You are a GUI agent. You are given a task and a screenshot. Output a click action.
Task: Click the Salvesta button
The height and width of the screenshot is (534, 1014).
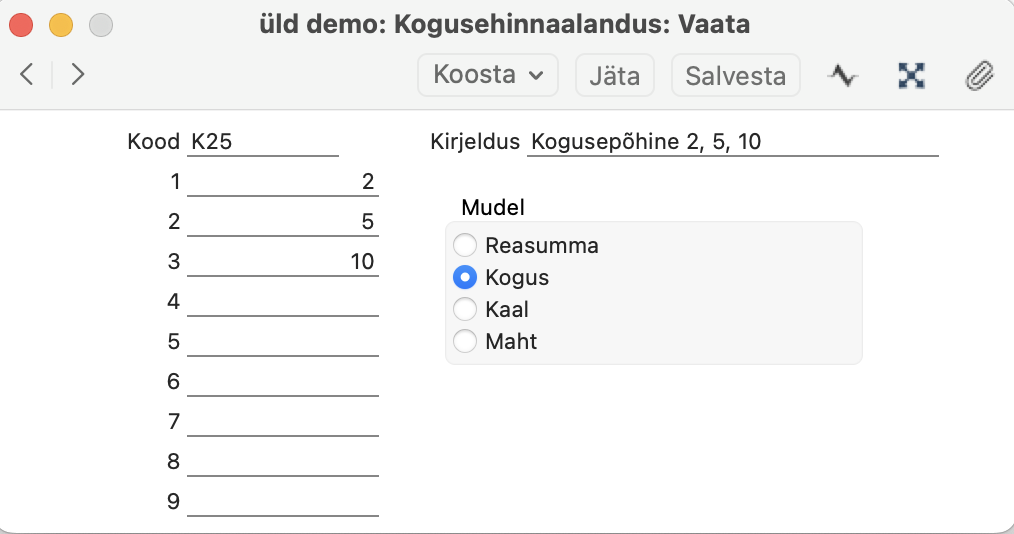pyautogui.click(x=736, y=75)
